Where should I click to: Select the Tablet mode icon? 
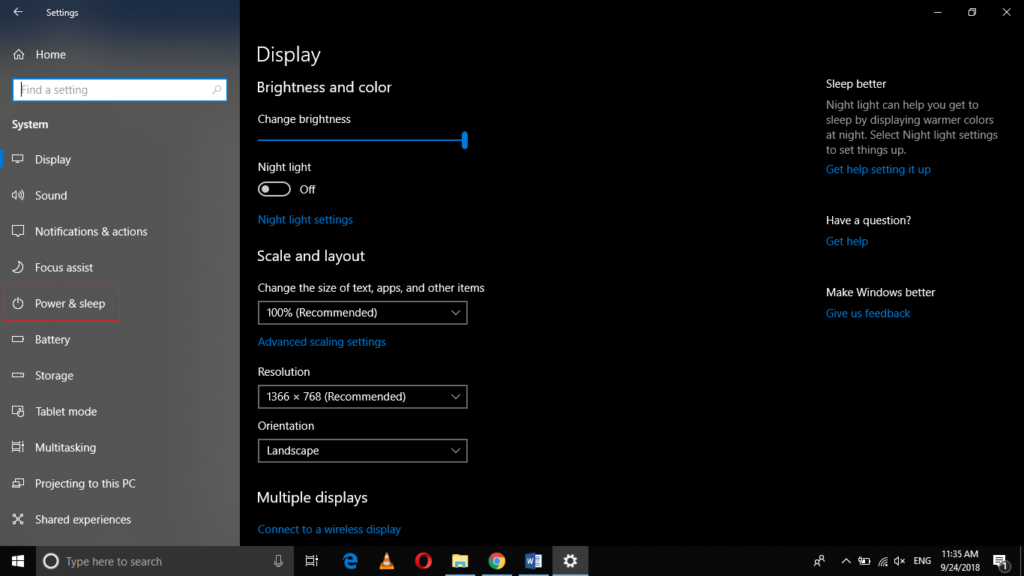[x=17, y=411]
